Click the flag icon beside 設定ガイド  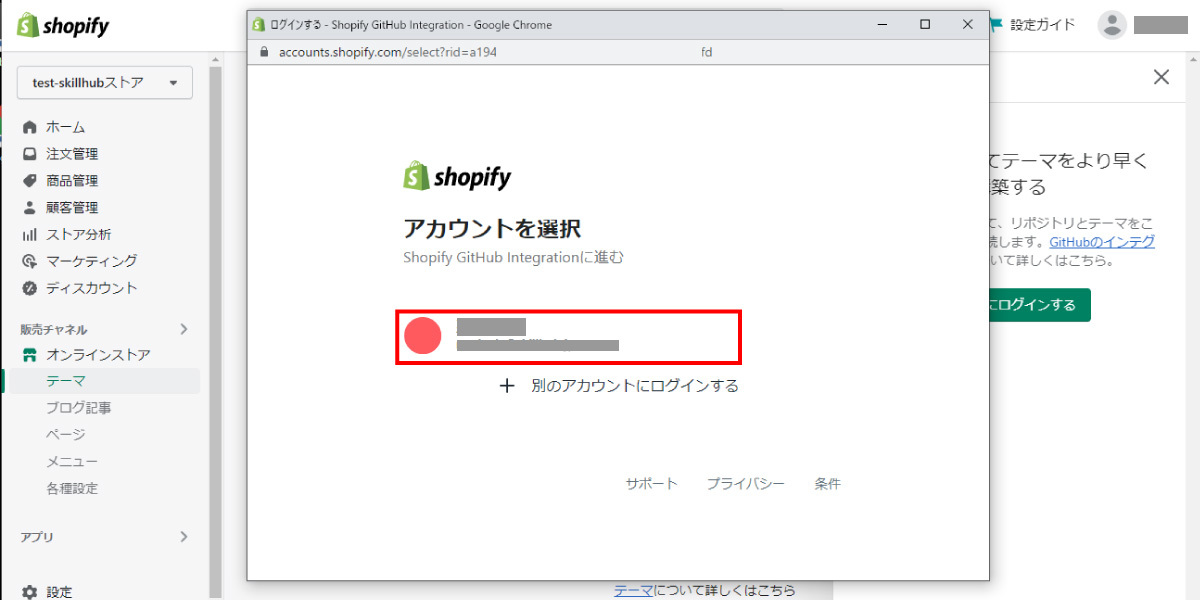point(996,25)
